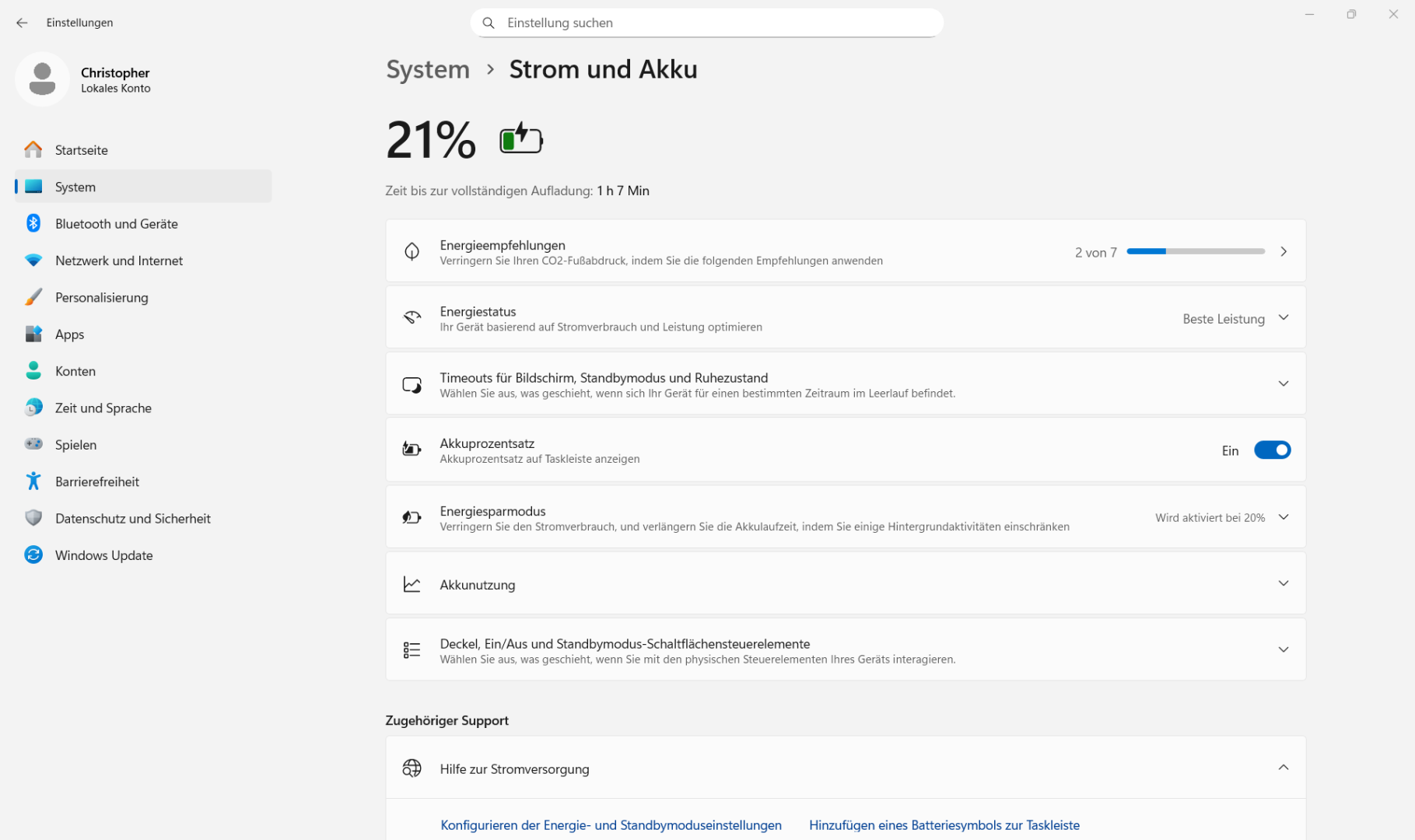Viewport: 1415px width, 840px height.
Task: Click System in the breadcrumb
Action: pos(428,69)
